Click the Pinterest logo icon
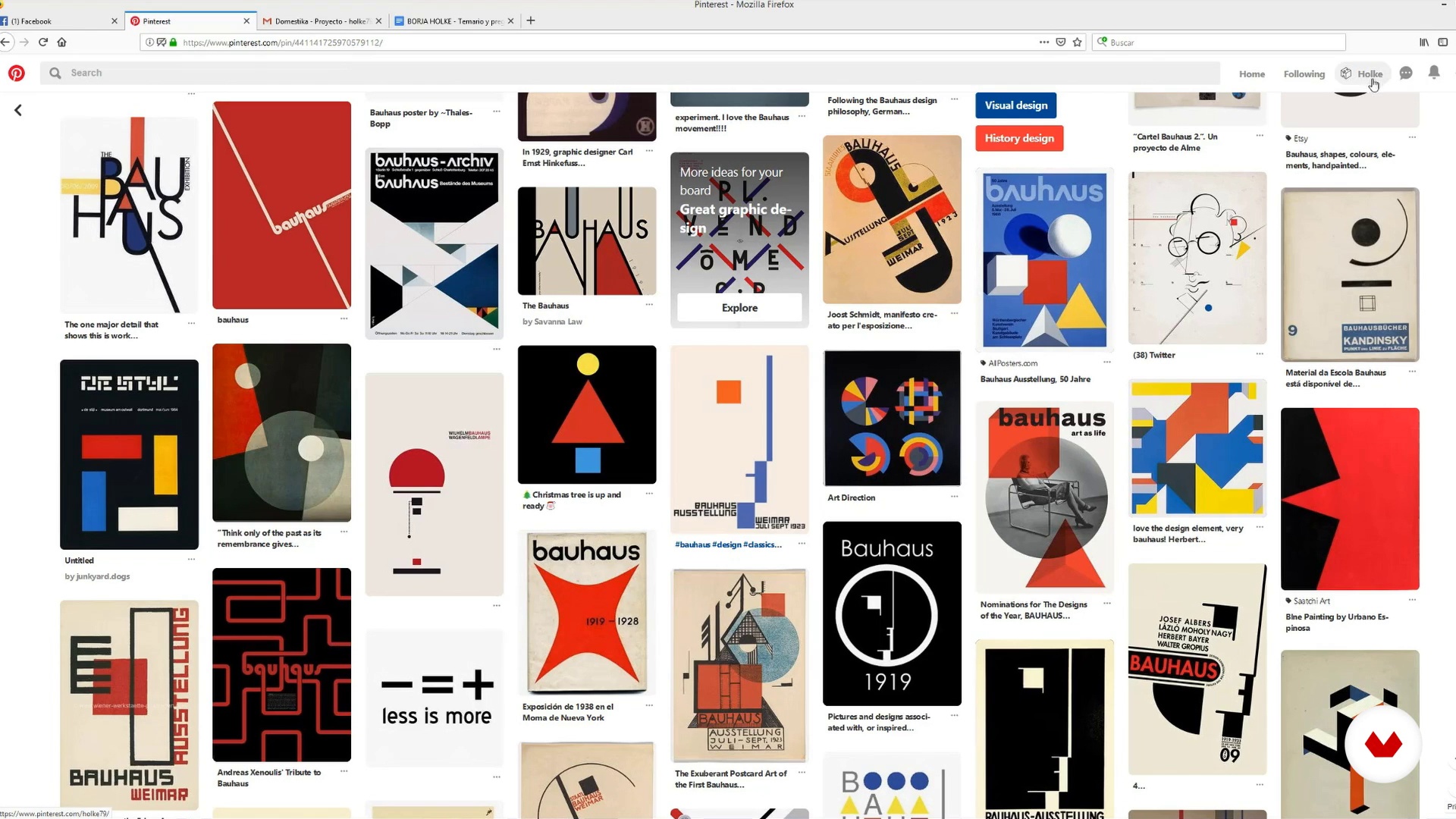The image size is (1456, 819). point(17,73)
